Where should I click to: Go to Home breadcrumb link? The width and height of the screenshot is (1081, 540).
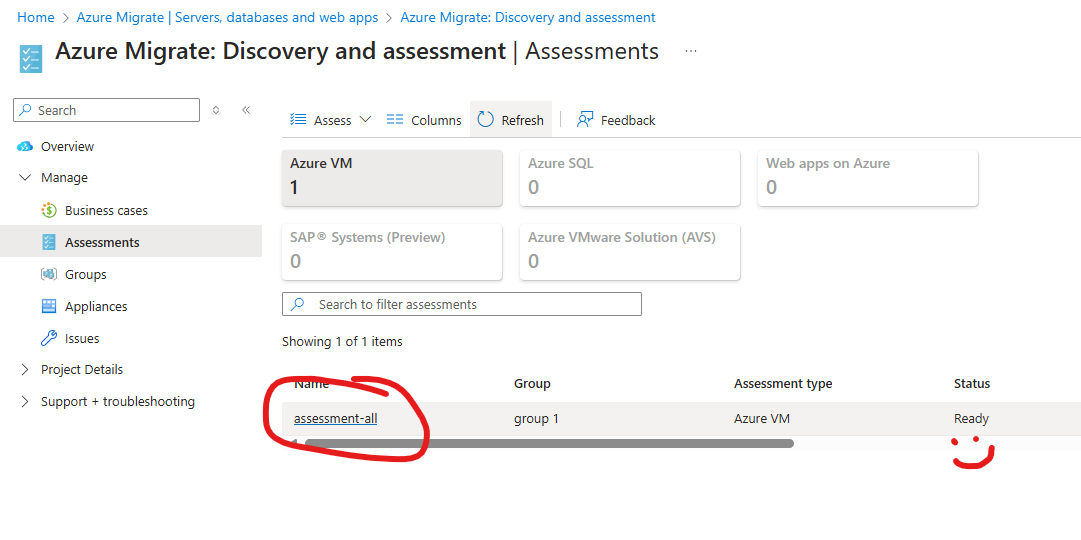click(x=36, y=18)
